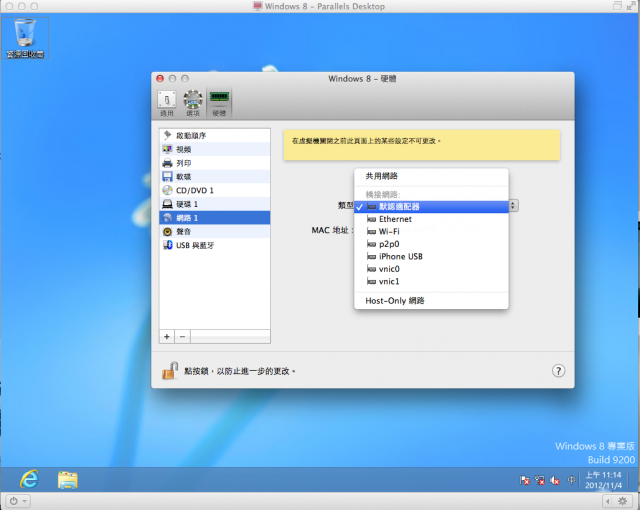Click the Parallels status bar gear icon
640x510 pixels.
[x=622, y=501]
